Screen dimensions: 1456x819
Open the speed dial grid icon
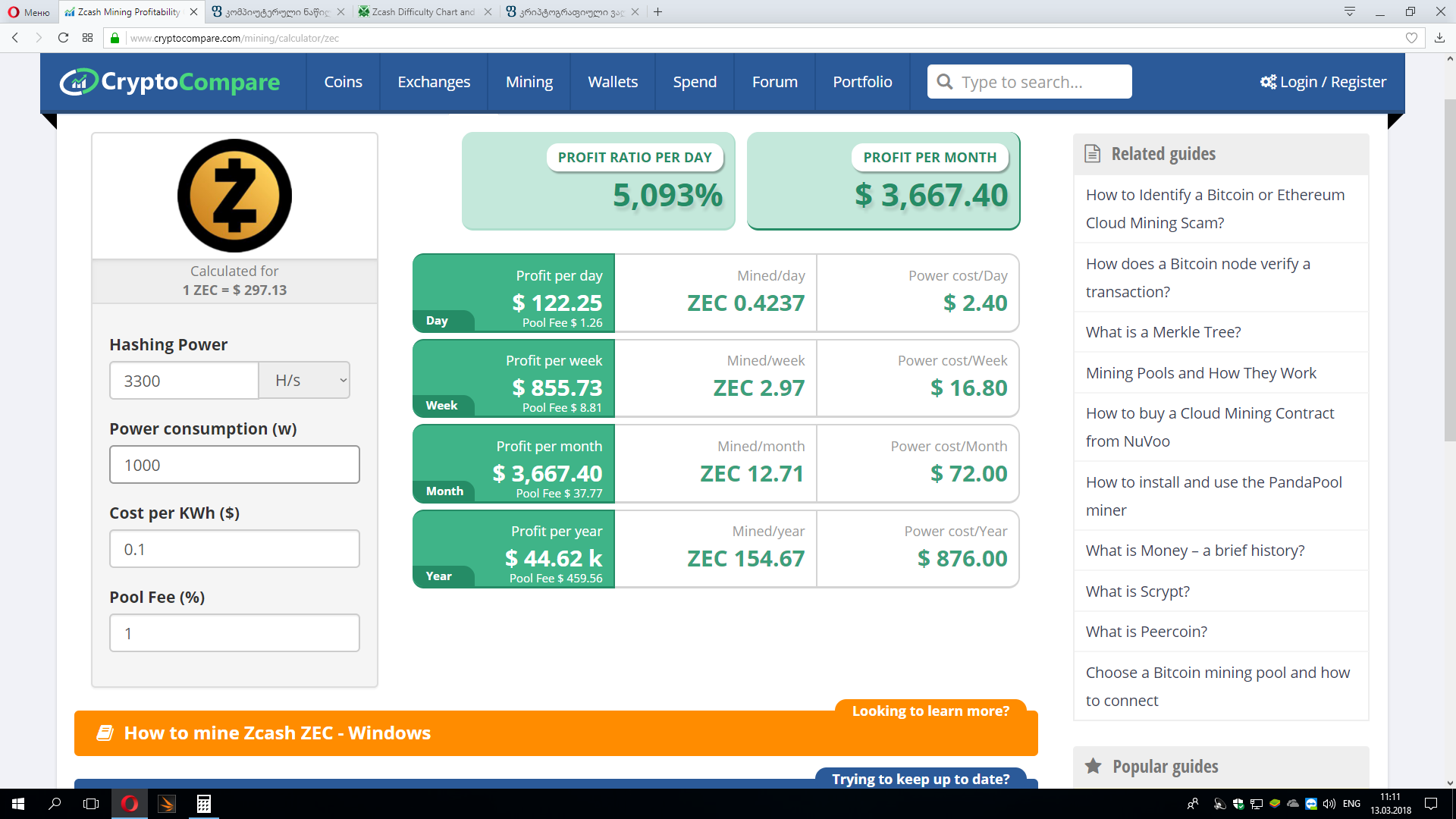88,38
